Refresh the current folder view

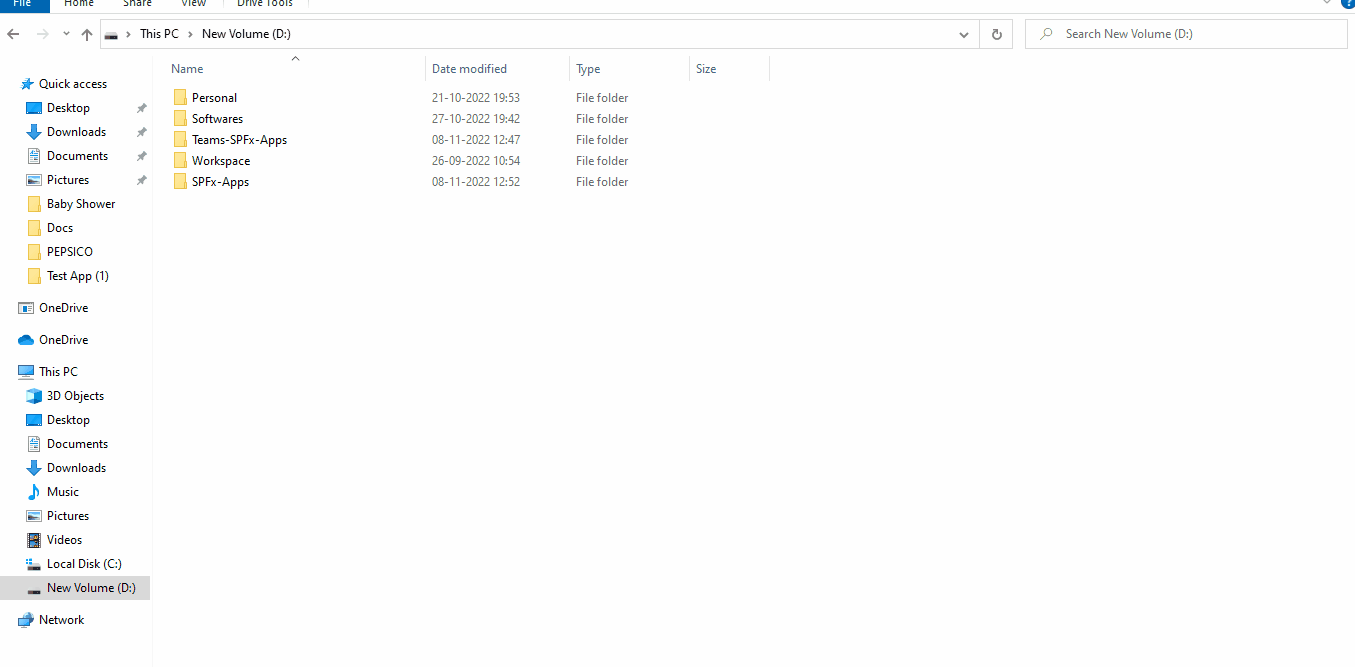(x=996, y=33)
